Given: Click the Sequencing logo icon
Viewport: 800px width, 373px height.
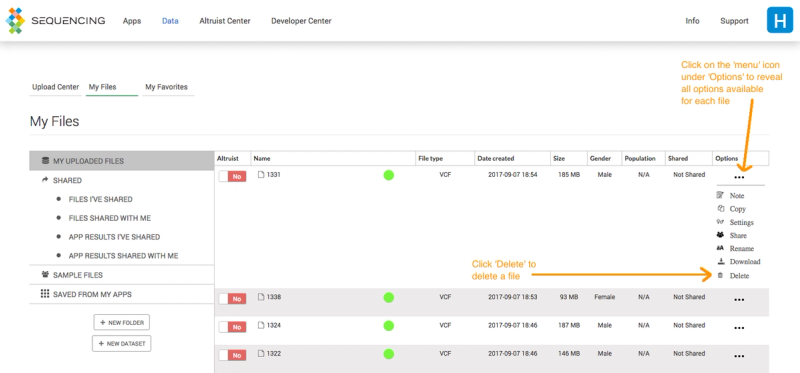Looking at the screenshot, I should pyautogui.click(x=15, y=21).
